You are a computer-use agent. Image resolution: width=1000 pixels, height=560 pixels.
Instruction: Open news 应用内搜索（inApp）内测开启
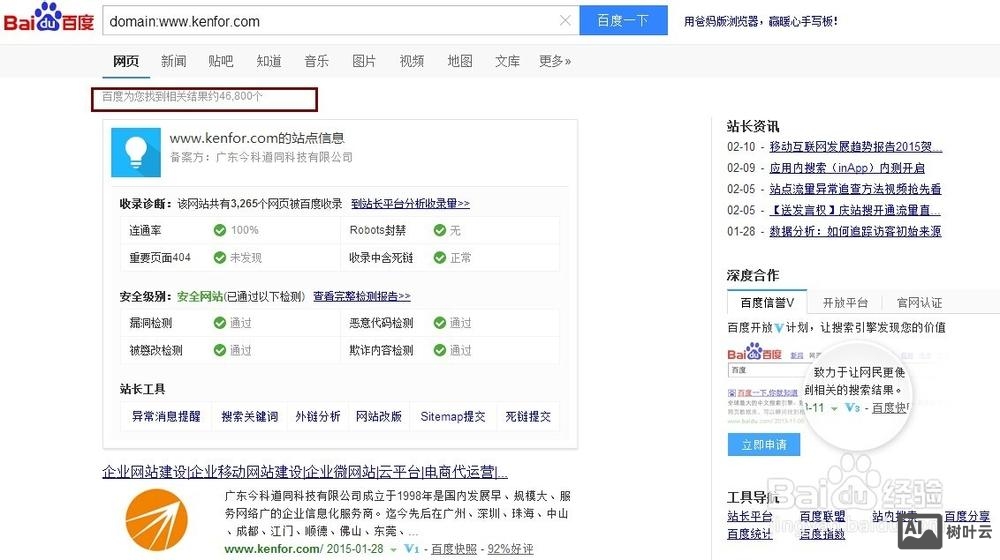[x=847, y=168]
